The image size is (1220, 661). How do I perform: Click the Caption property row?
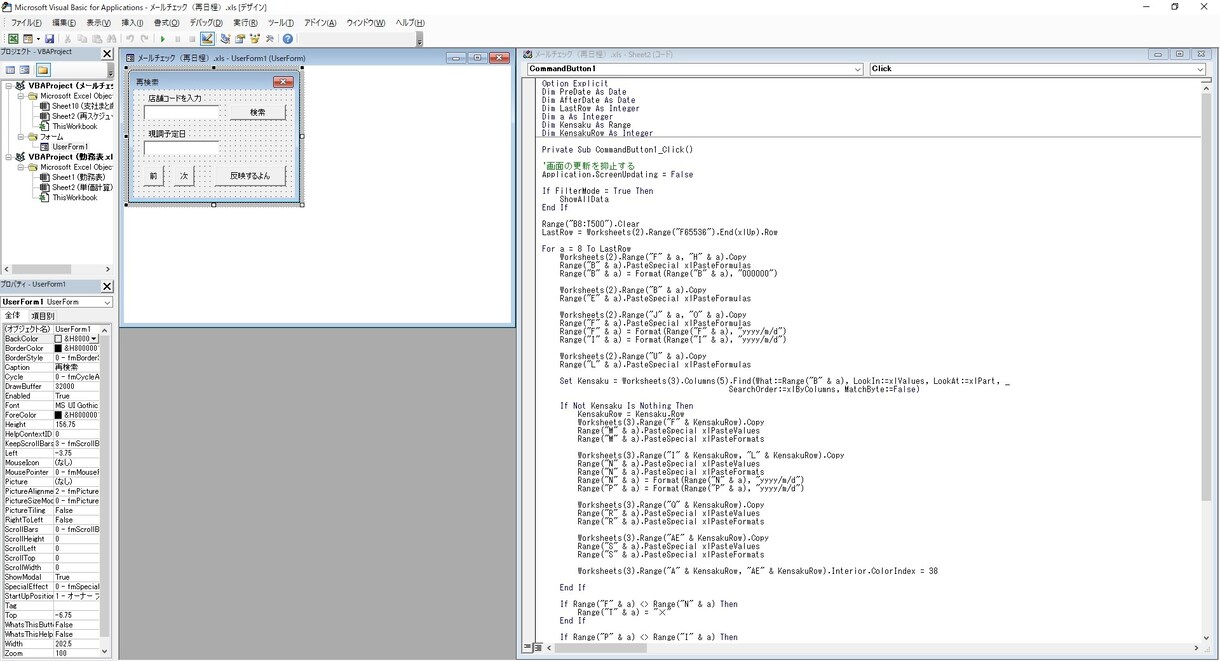51,367
